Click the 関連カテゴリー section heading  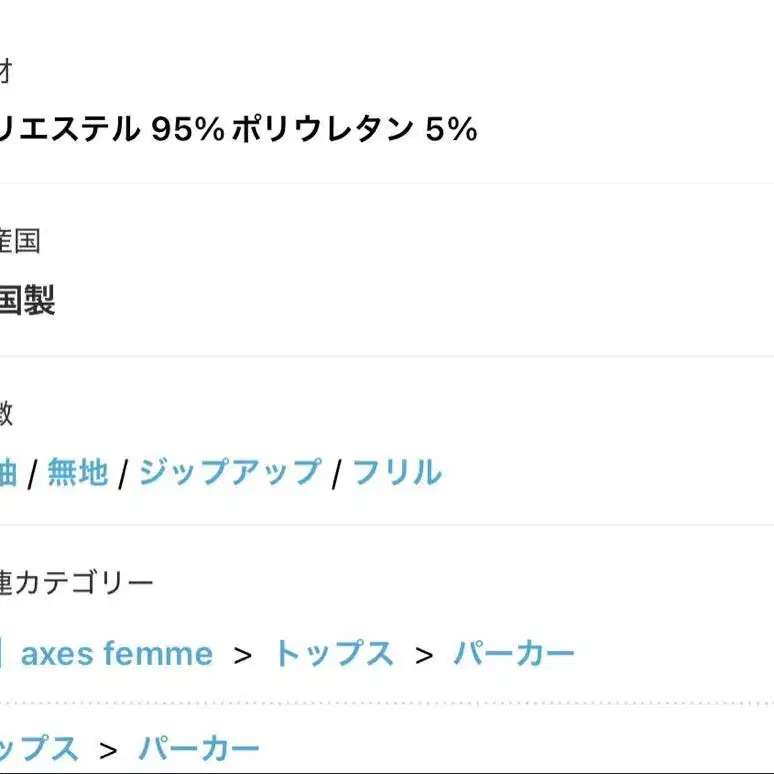coord(77,582)
